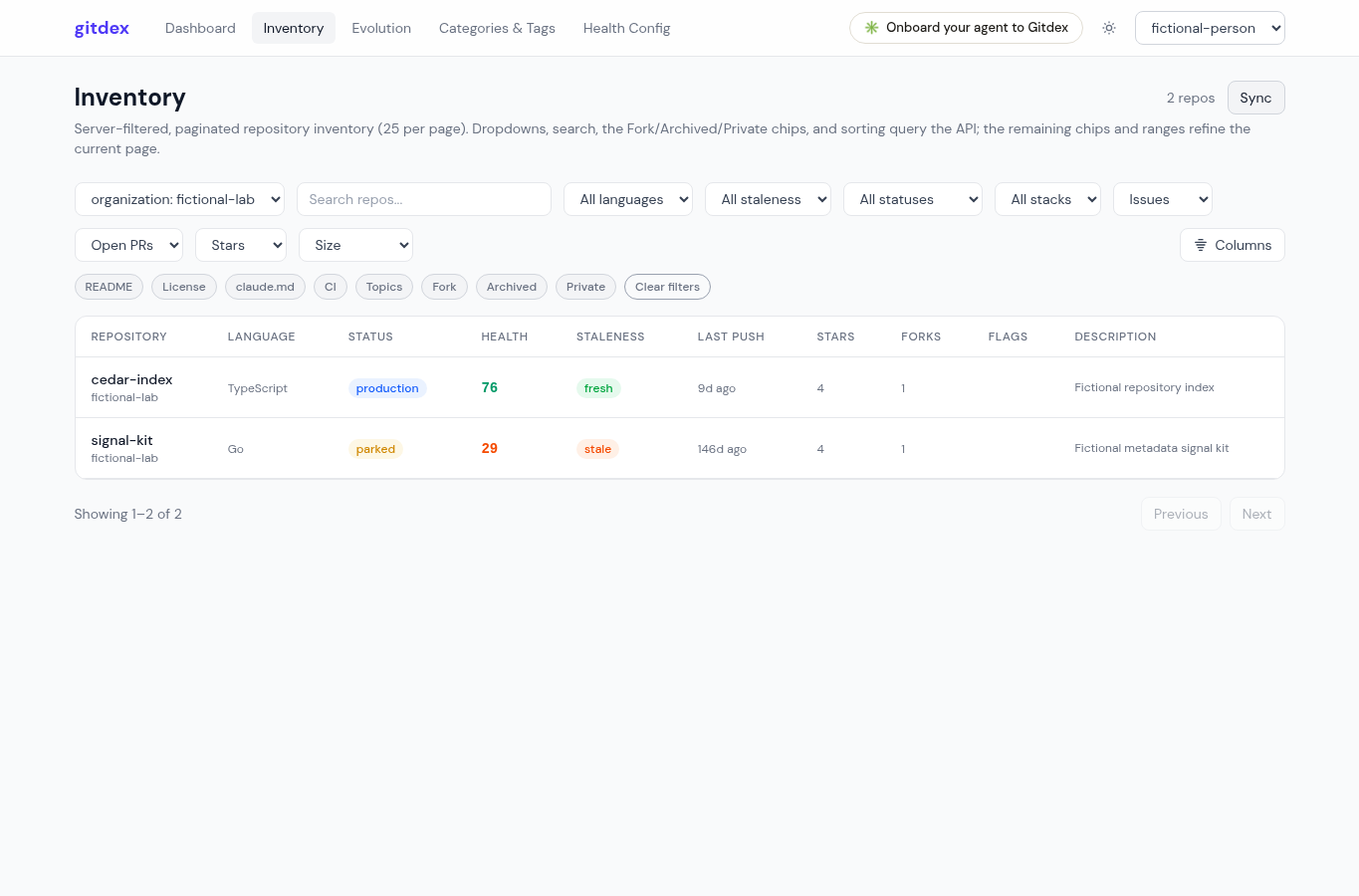The image size is (1359, 896).
Task: Click the gitdex logo
Action: [x=102, y=28]
